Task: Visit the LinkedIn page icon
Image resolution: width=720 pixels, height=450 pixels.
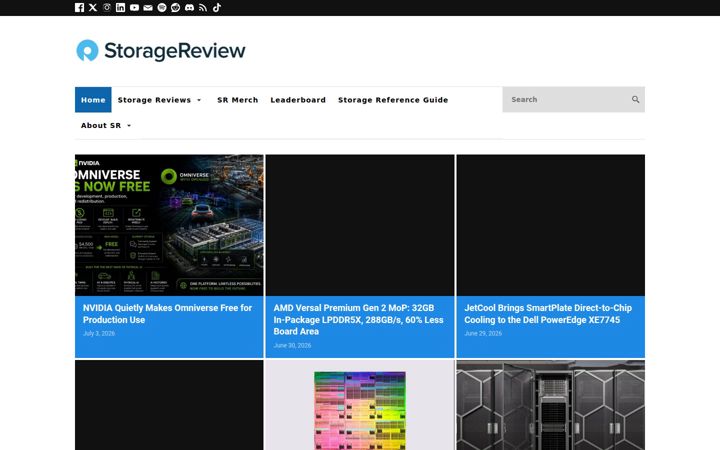Action: (x=120, y=7)
